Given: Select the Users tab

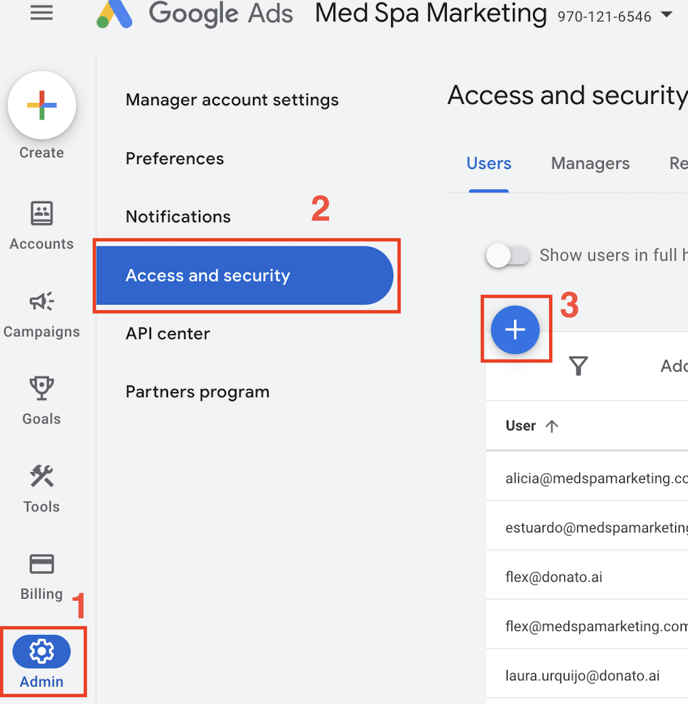Looking at the screenshot, I should [489, 163].
